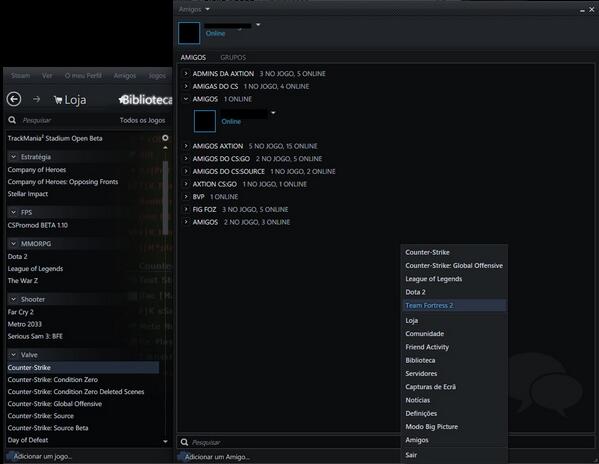Open Definições from context menu

click(x=454, y=413)
